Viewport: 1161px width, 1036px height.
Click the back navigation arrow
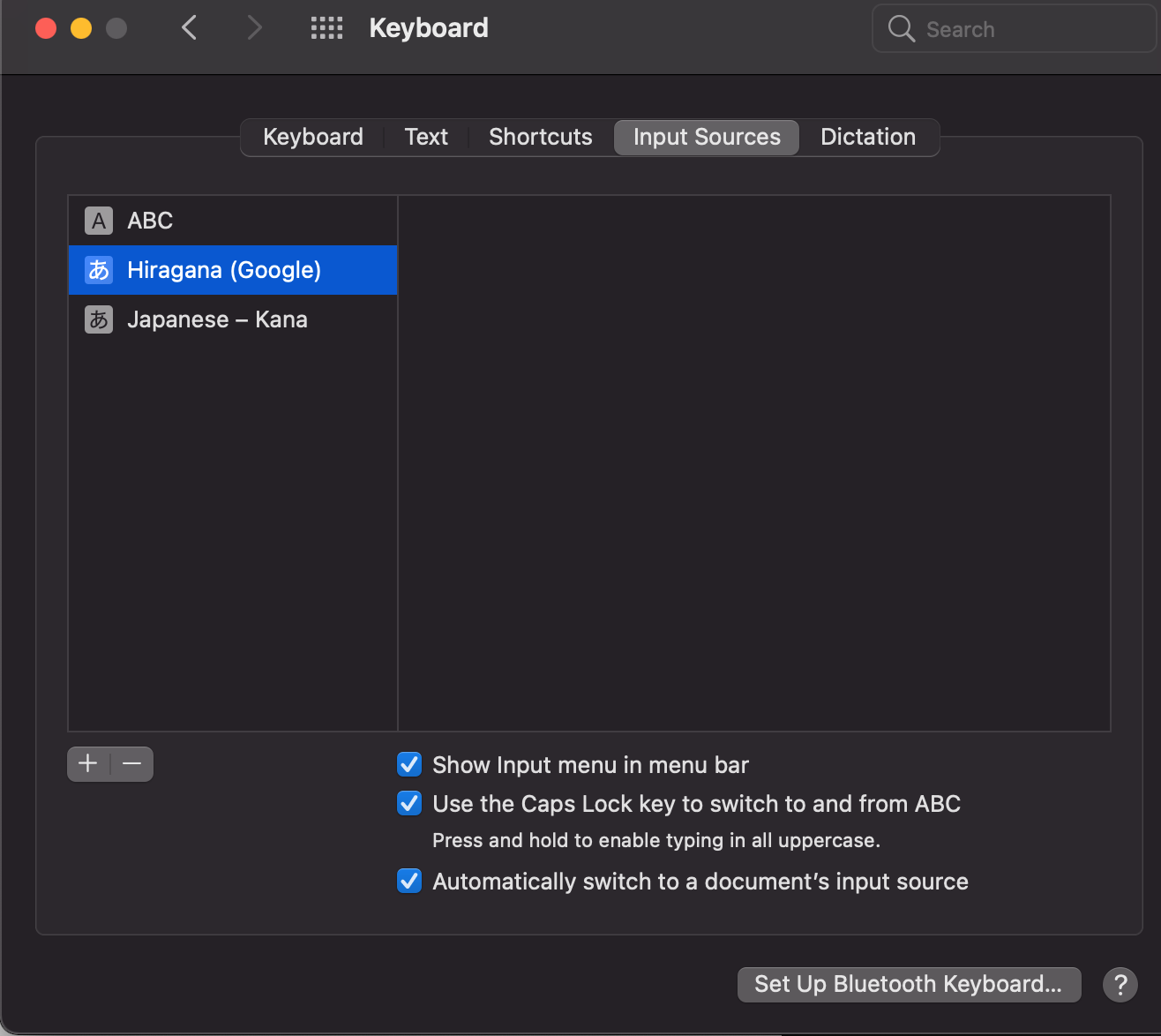click(x=189, y=28)
